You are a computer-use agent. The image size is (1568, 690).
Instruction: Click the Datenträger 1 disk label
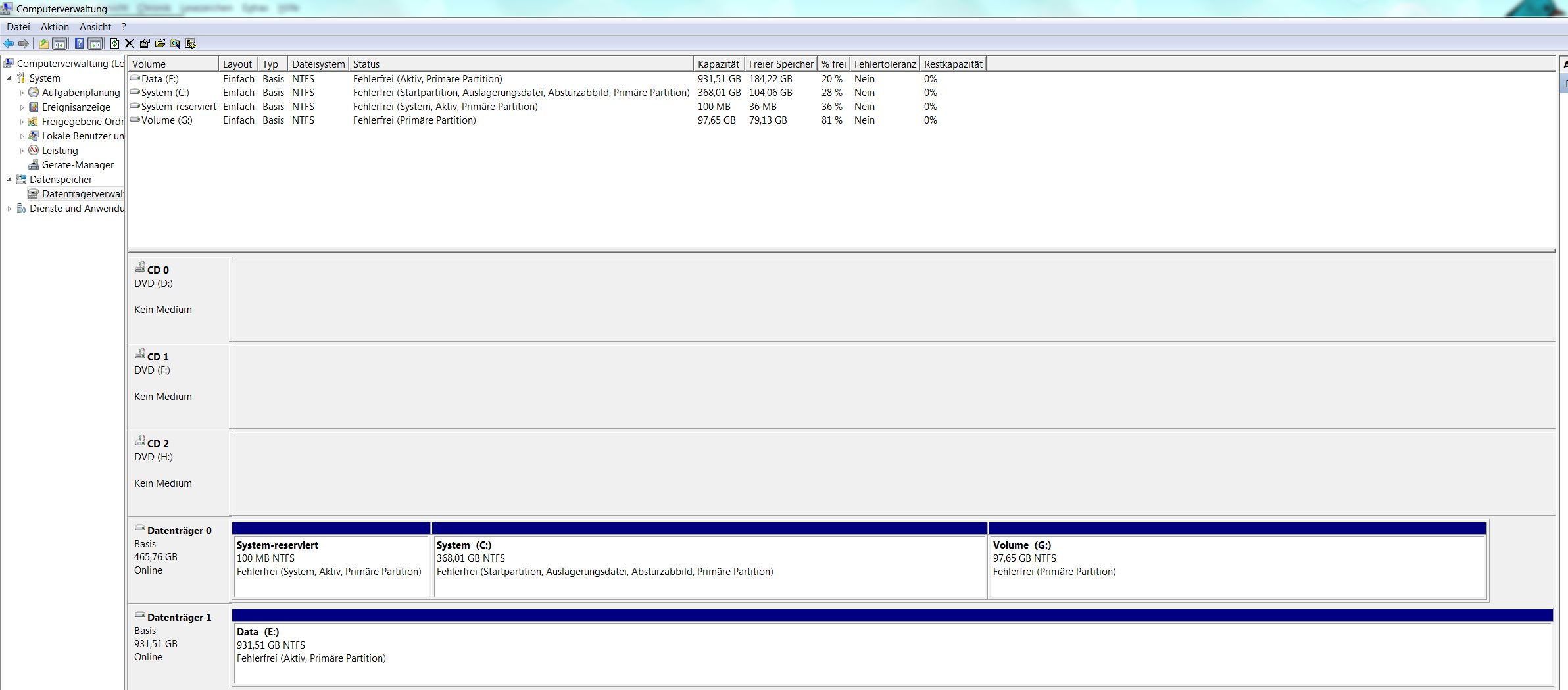point(180,647)
